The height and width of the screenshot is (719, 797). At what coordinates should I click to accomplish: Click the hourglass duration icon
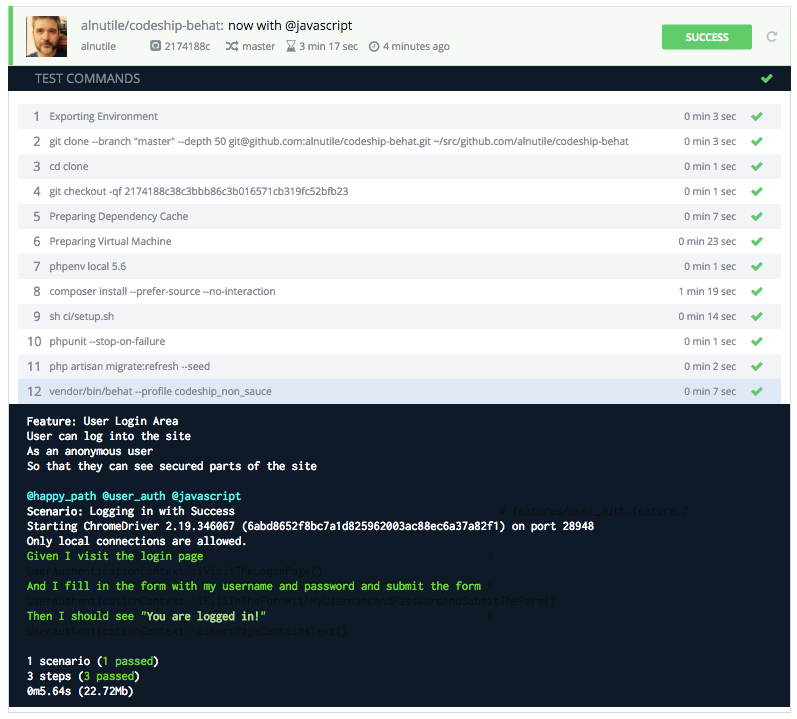point(291,46)
